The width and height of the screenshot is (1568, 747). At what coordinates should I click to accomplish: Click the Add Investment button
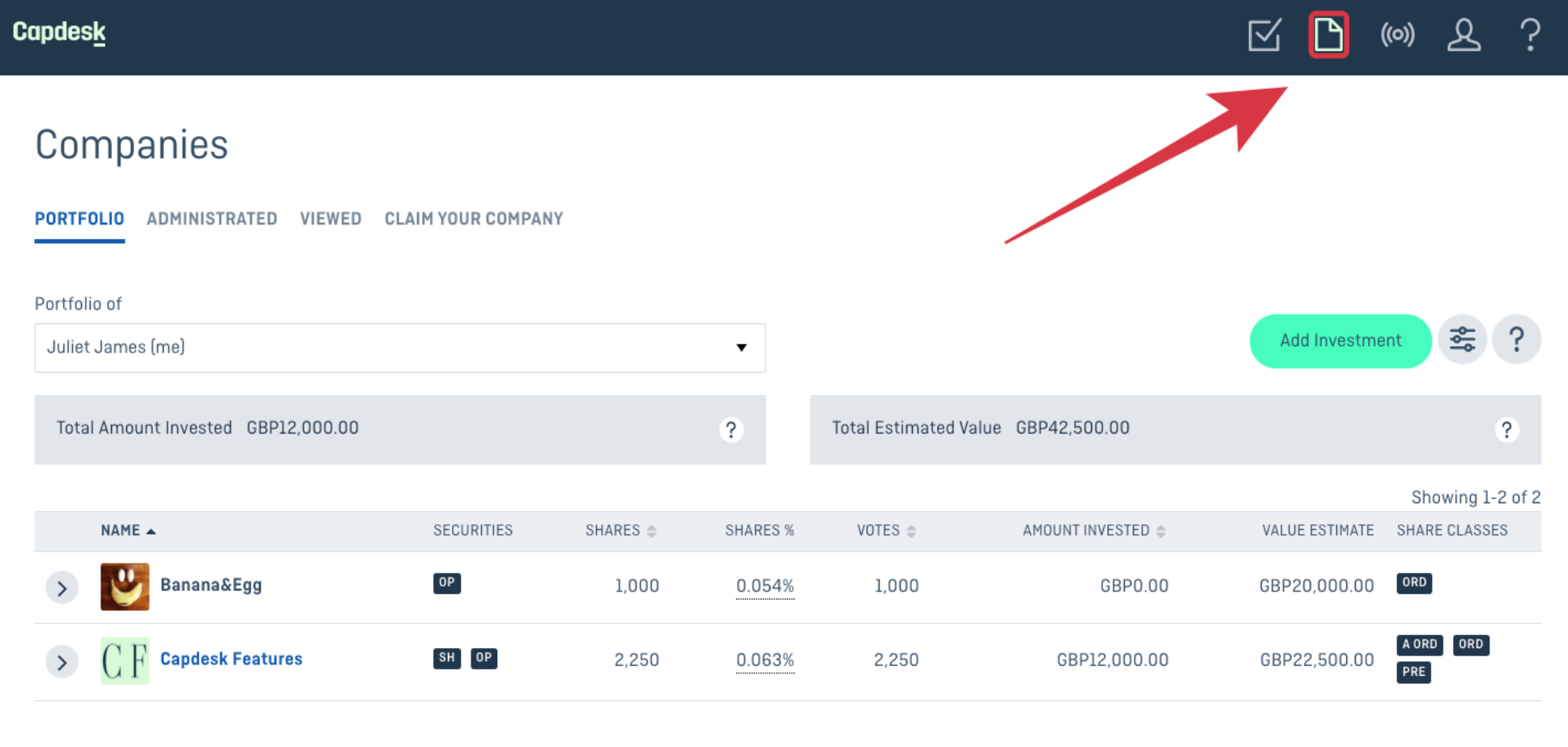point(1340,341)
